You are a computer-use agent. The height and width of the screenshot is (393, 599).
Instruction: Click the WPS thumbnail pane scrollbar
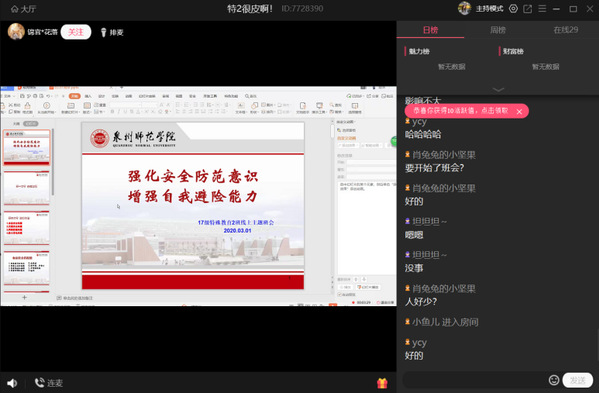[x=53, y=162]
